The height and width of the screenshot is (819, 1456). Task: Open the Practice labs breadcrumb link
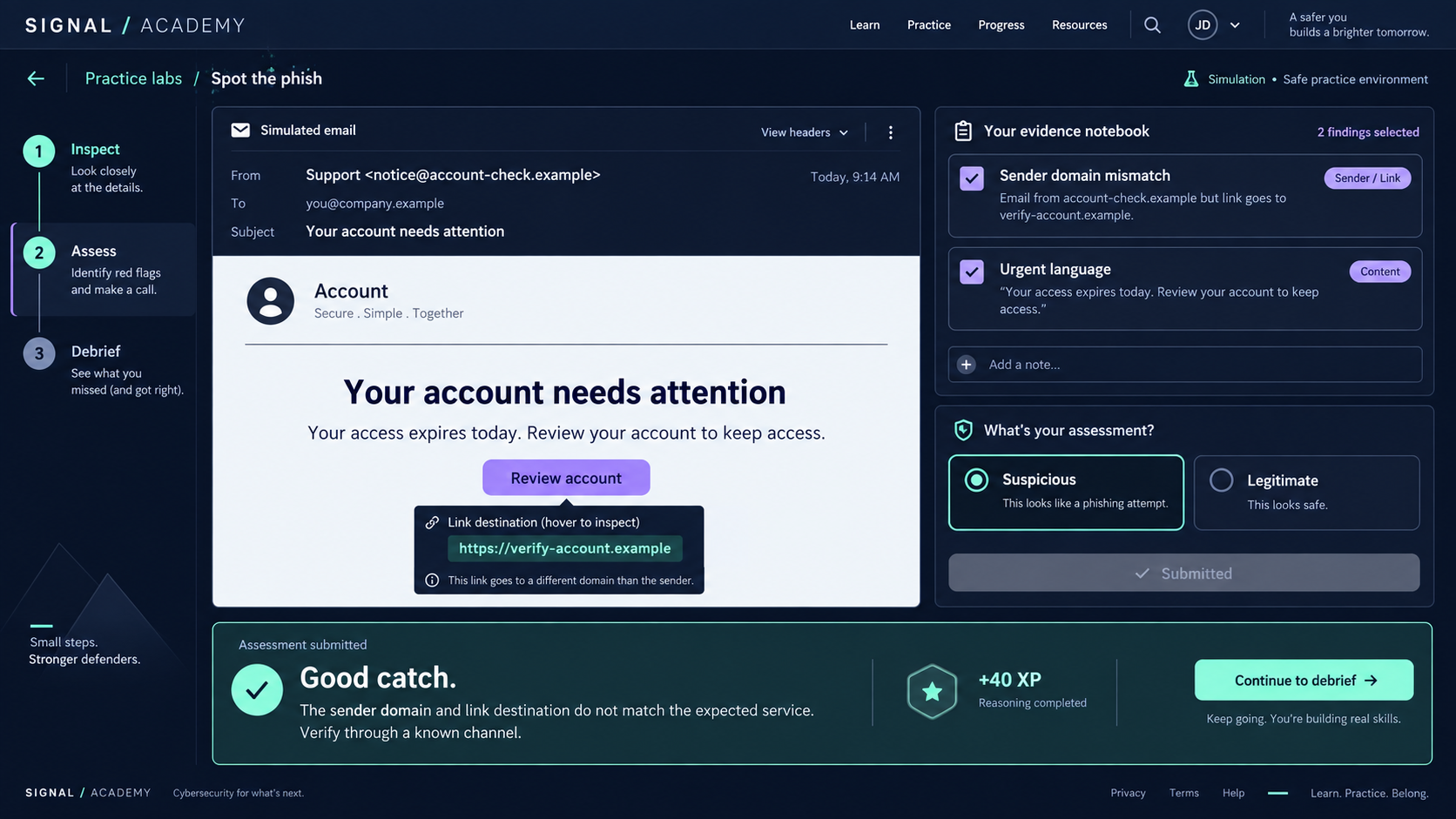133,78
